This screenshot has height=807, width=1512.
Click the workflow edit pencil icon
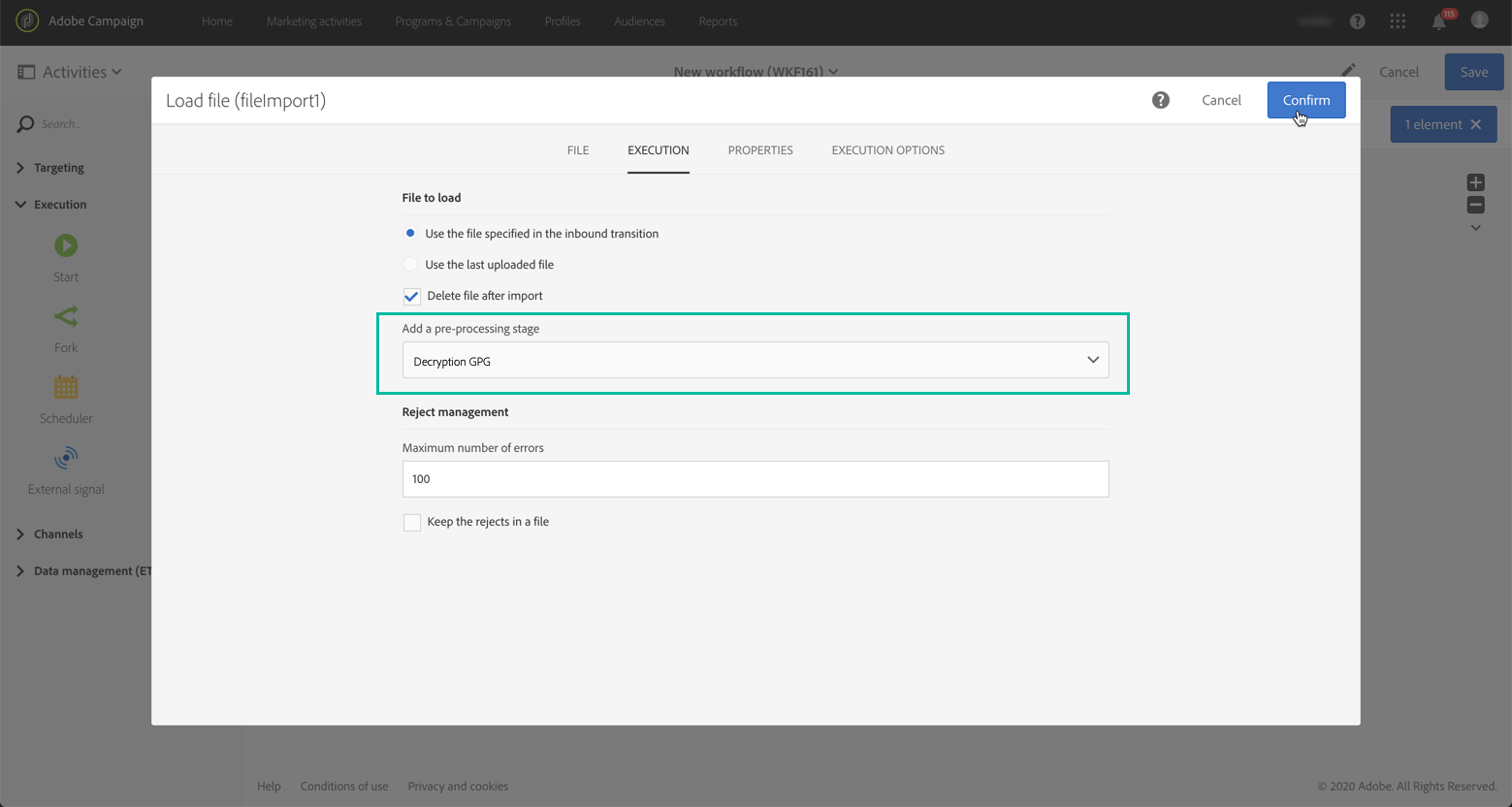tap(1348, 71)
